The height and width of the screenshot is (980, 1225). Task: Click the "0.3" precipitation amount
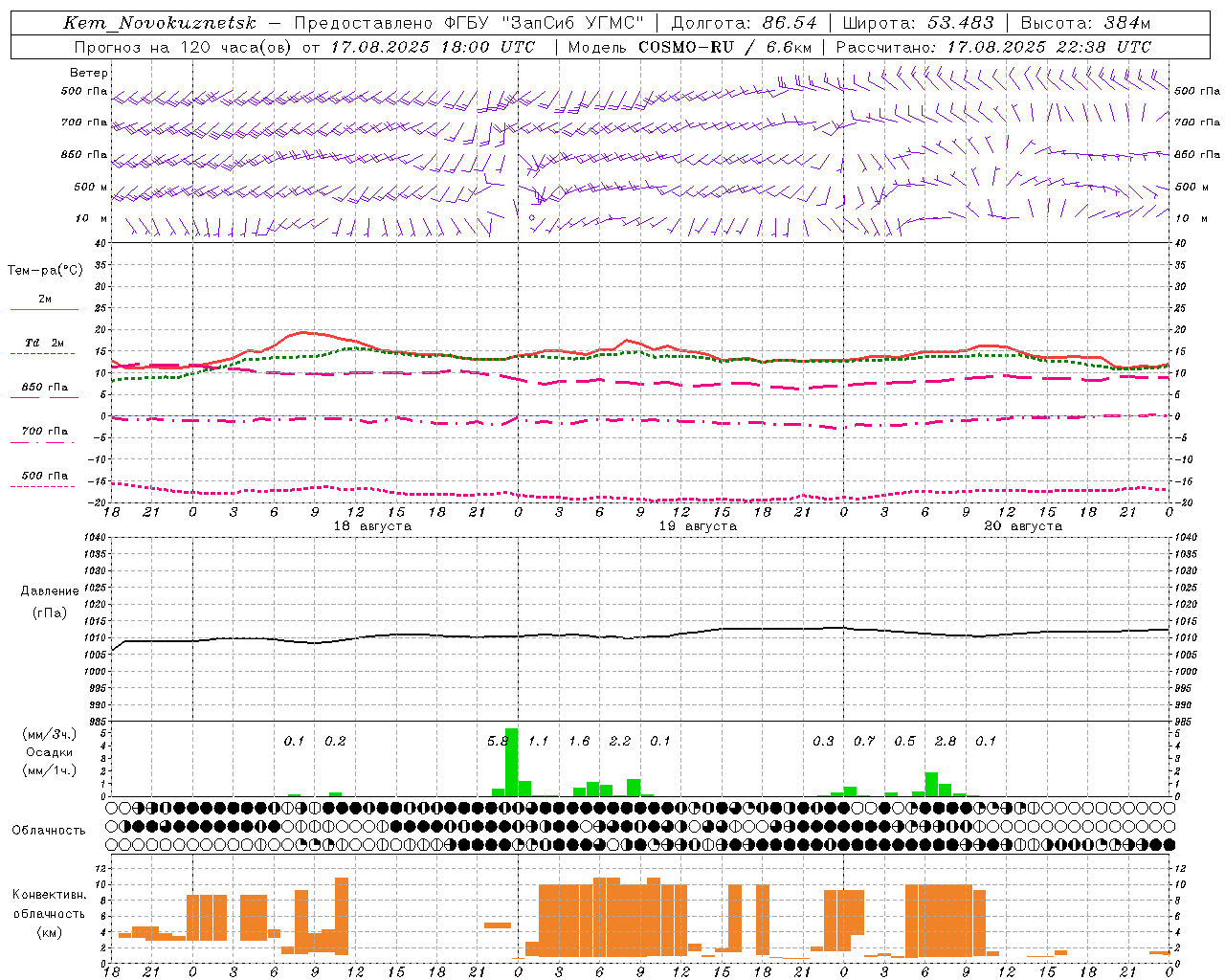823,742
